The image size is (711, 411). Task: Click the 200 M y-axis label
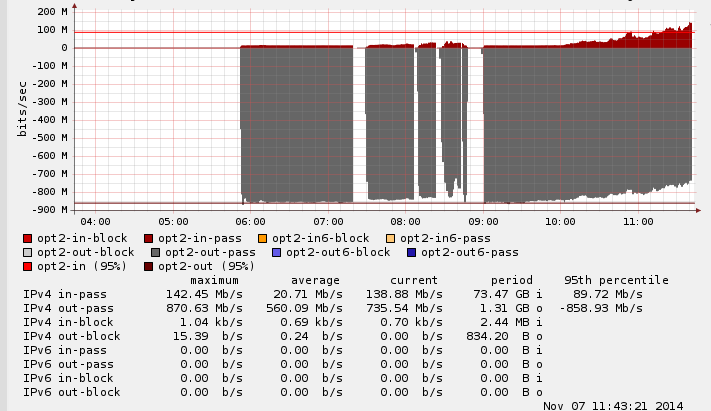coord(53,12)
